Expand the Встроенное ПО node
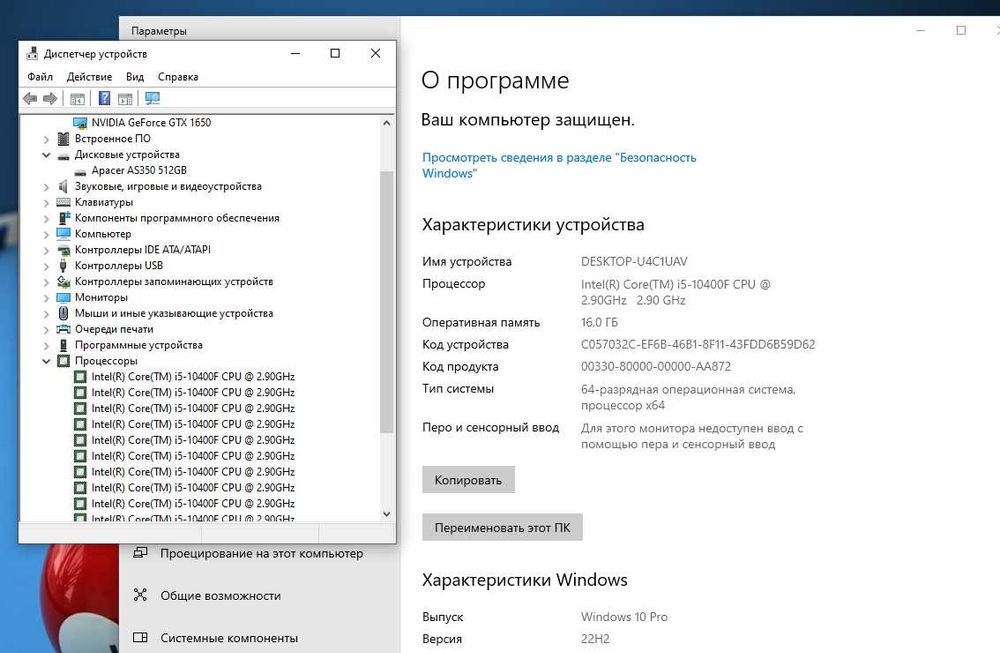This screenshot has height=653, width=1000. click(46, 139)
